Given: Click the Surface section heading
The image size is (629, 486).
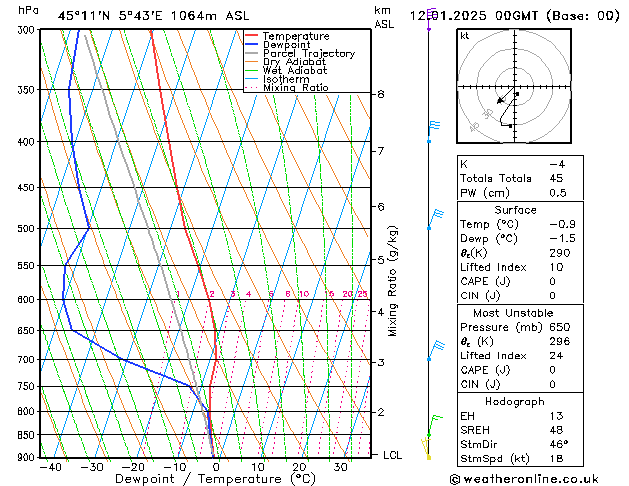Looking at the screenshot, I should [515, 210].
